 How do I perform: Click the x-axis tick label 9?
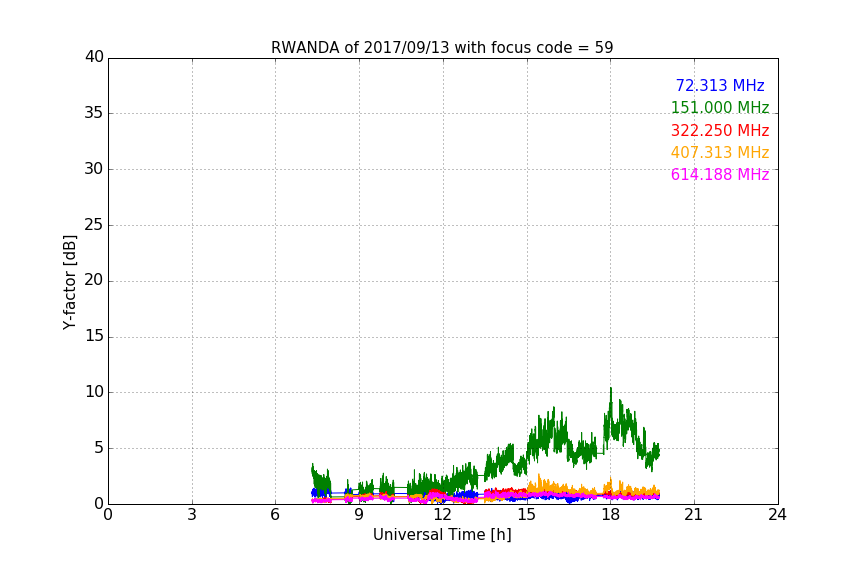coord(359,515)
